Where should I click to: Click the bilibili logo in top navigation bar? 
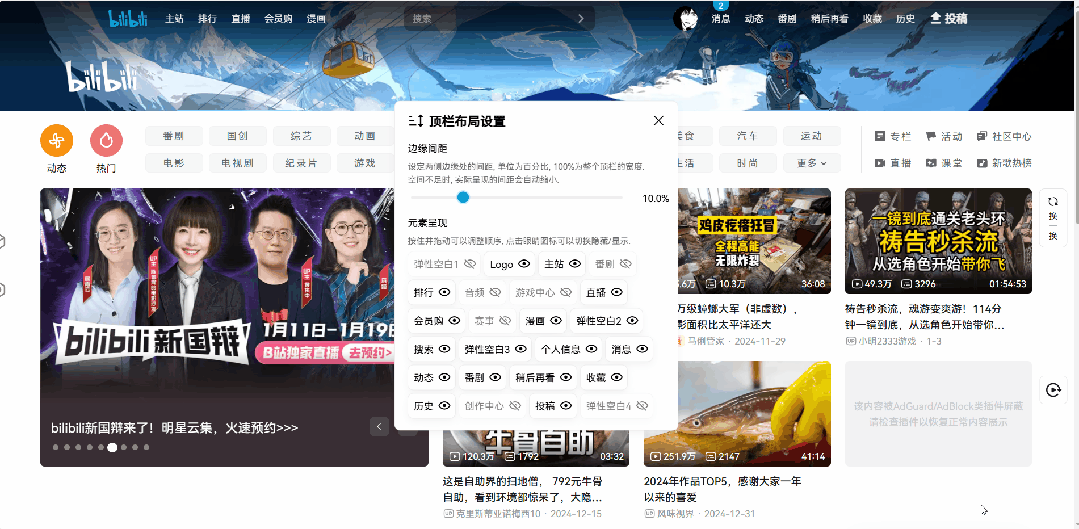pos(128,19)
